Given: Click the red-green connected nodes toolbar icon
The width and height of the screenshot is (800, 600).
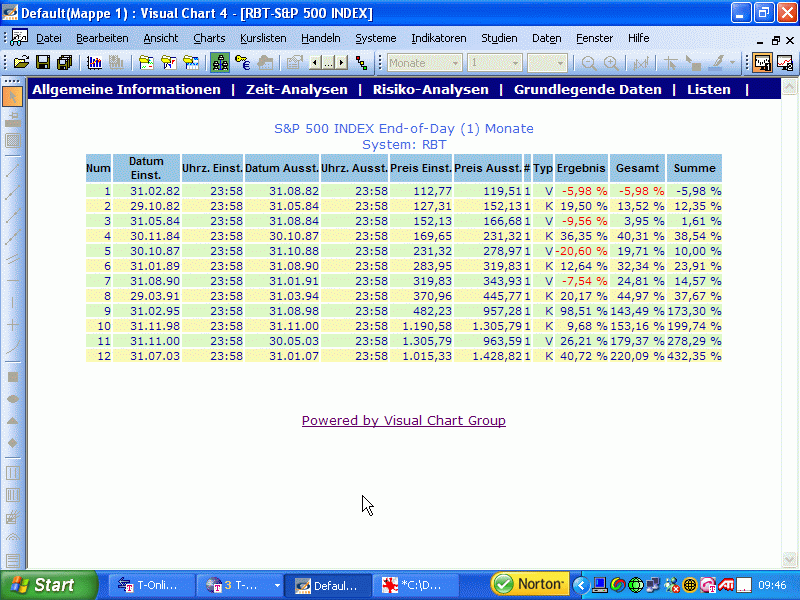Looking at the screenshot, I should (x=361, y=62).
